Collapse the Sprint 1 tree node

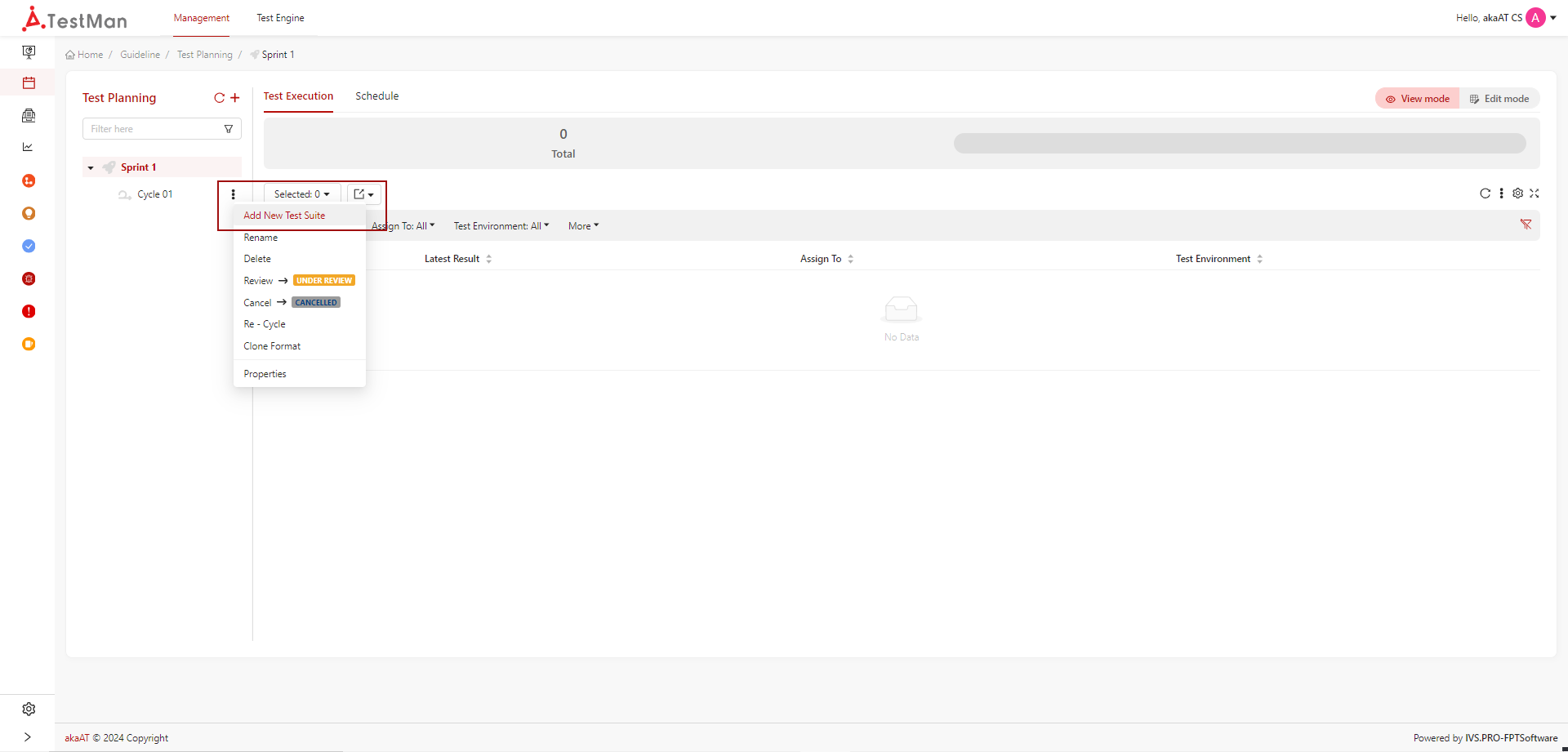[91, 167]
